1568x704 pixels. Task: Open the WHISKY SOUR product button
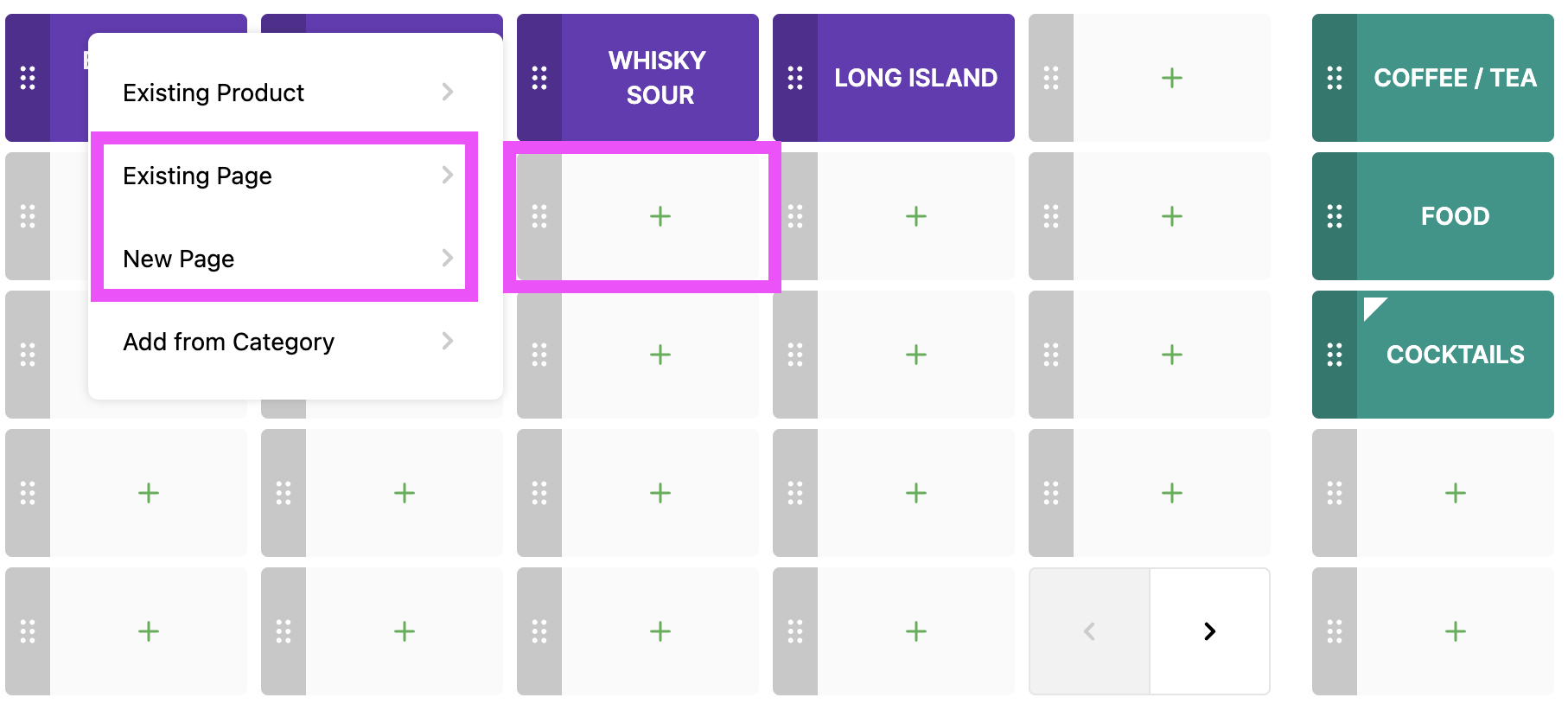[x=659, y=78]
